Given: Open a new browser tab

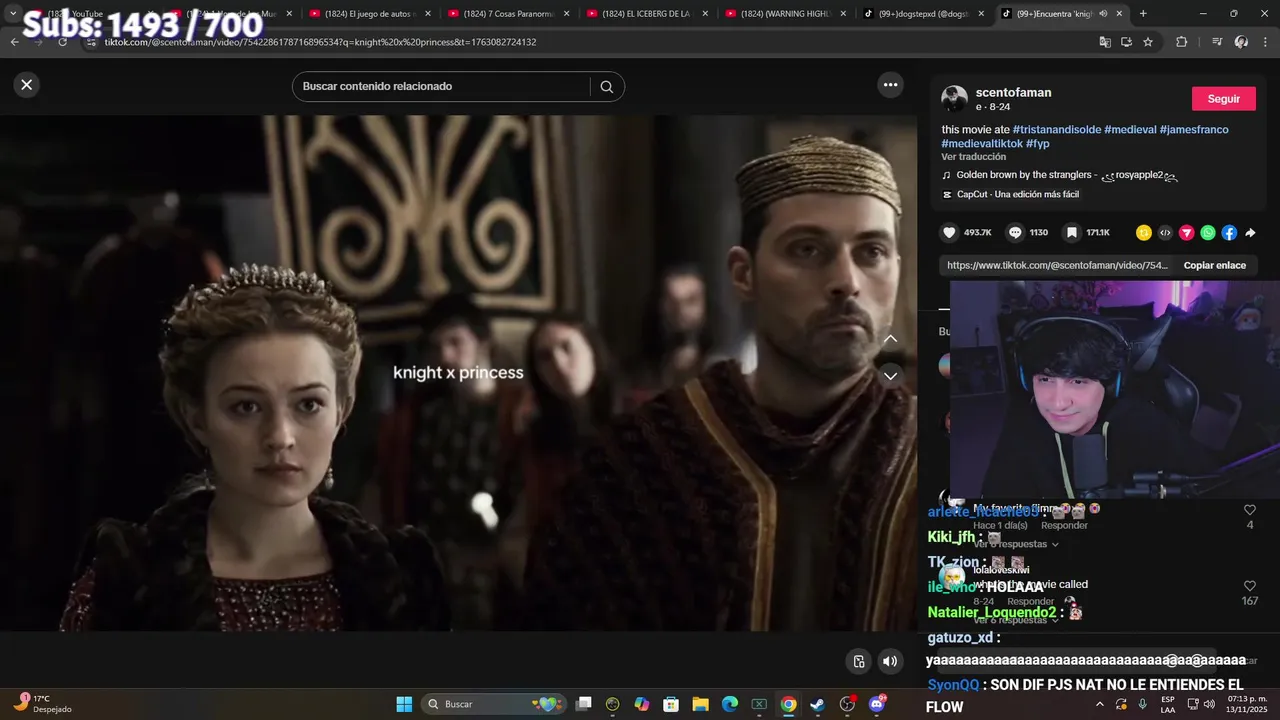Looking at the screenshot, I should (1143, 14).
